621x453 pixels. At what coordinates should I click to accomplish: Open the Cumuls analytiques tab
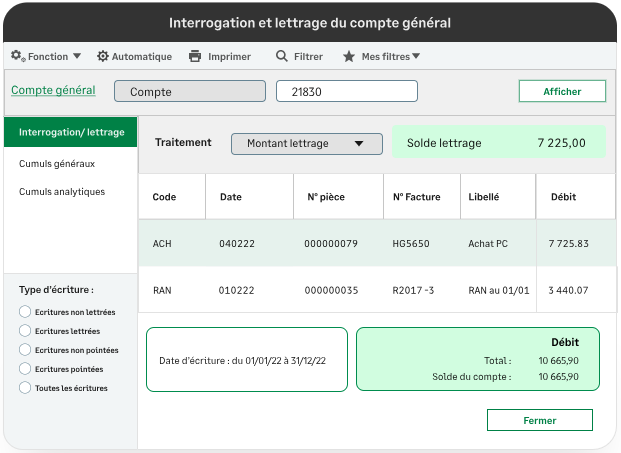pos(62,191)
